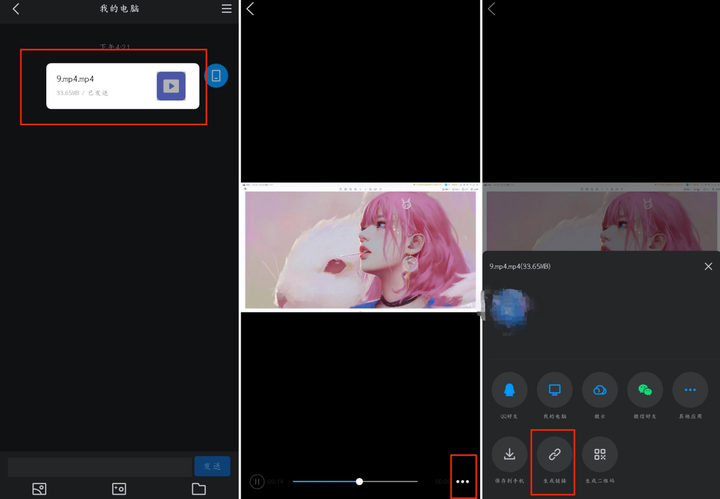Screen dimensions: 720x499
Task: Open the file folder picker icon
Action: click(x=198, y=489)
